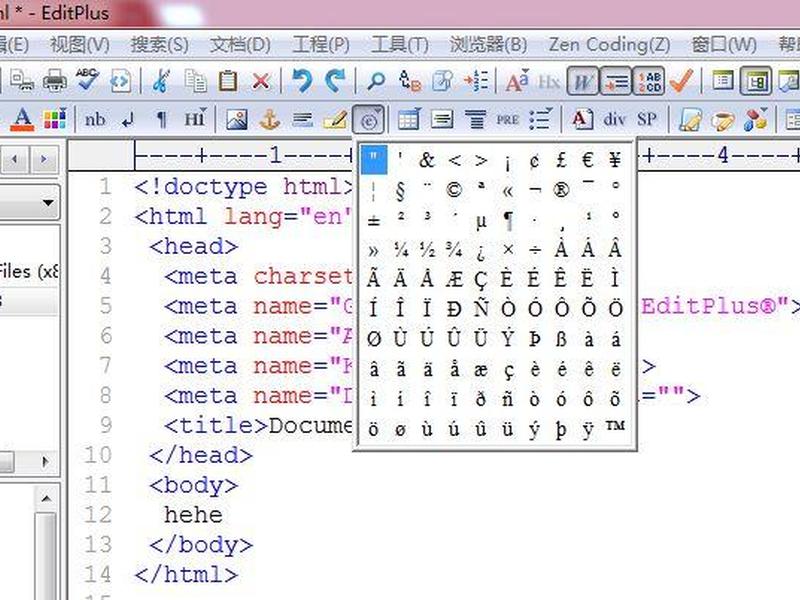Insert a span tag with the SP icon

click(x=646, y=120)
